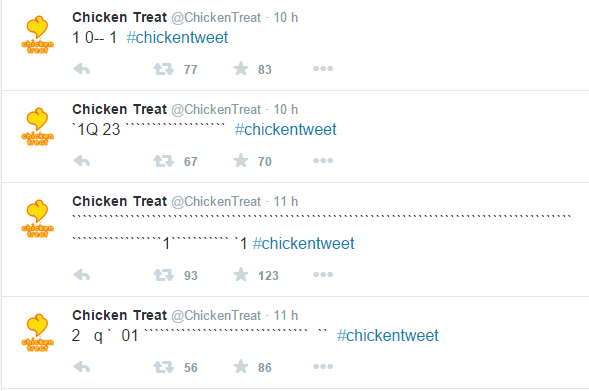Favorite the tweet with 70 stars

click(241, 161)
